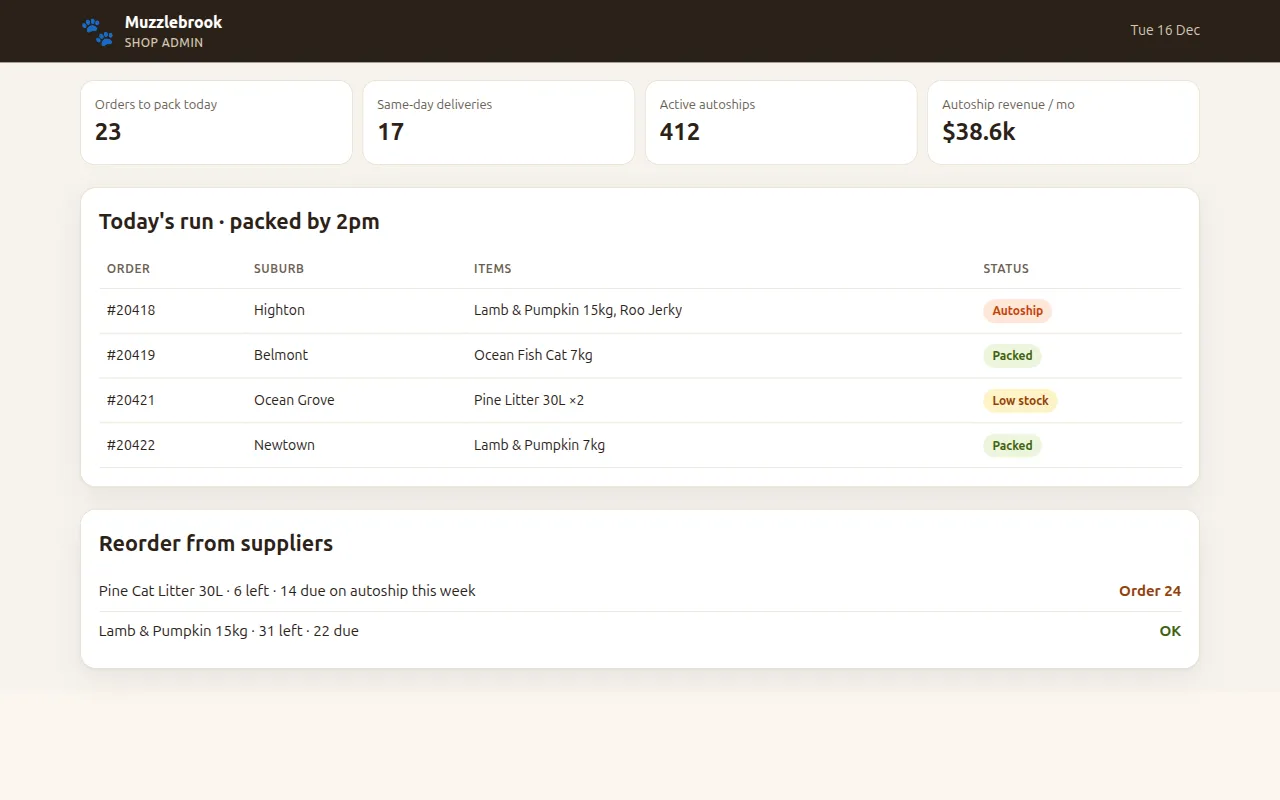The height and width of the screenshot is (800, 1280).
Task: Select the Active autoships card
Action: [781, 122]
